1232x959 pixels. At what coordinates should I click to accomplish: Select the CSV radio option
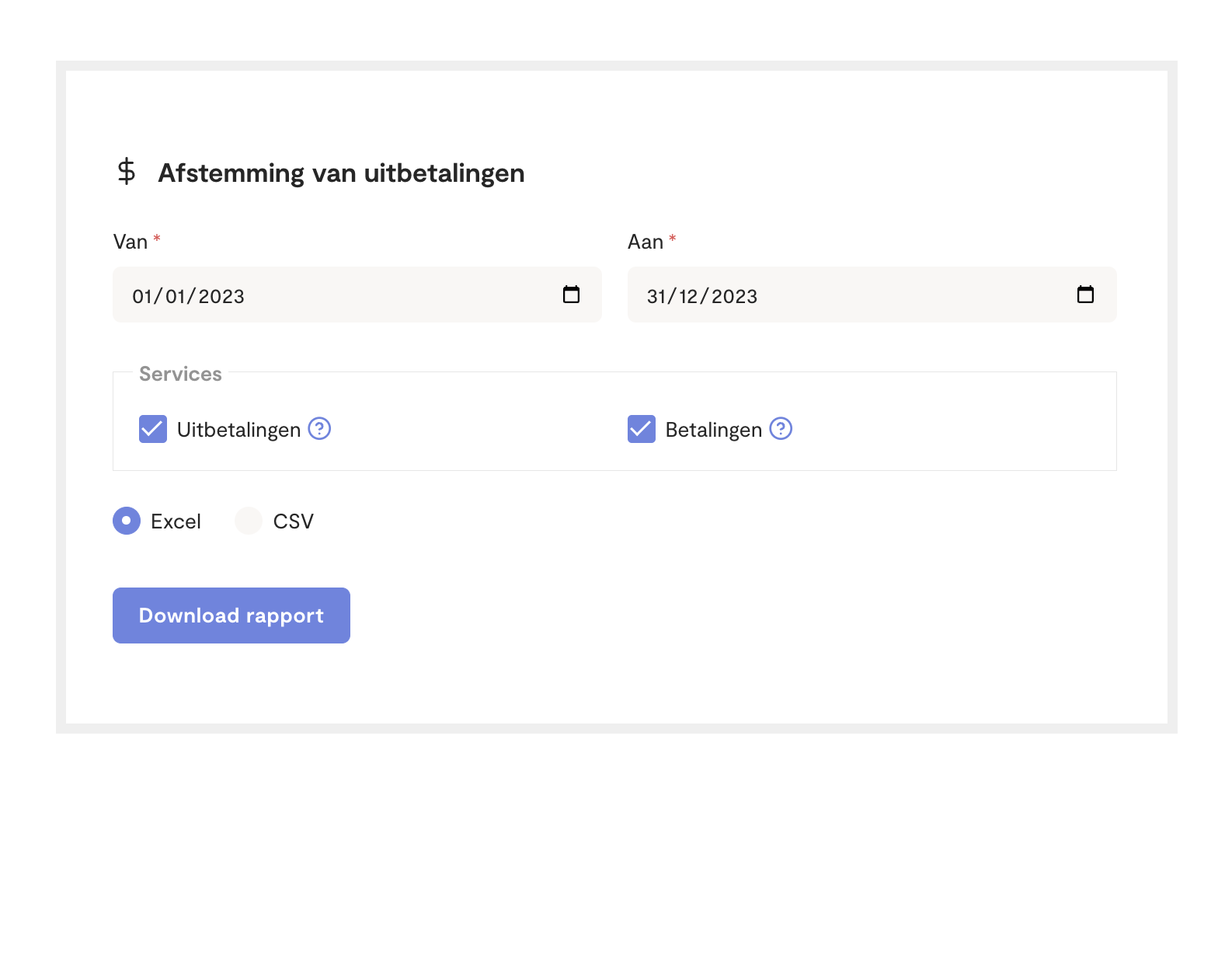click(x=249, y=521)
